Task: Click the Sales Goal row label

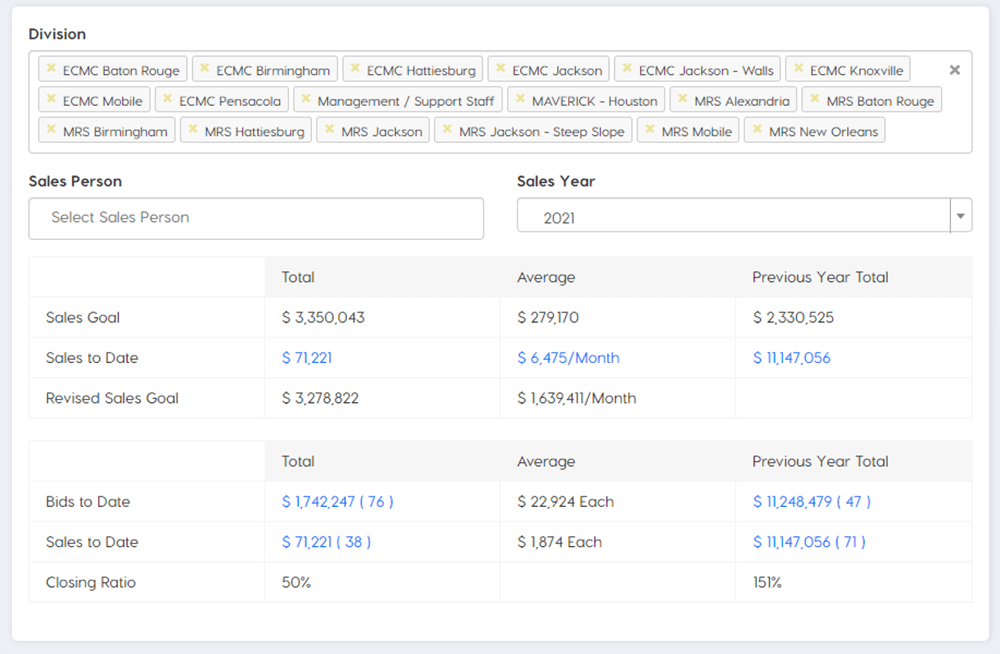Action: pos(83,318)
